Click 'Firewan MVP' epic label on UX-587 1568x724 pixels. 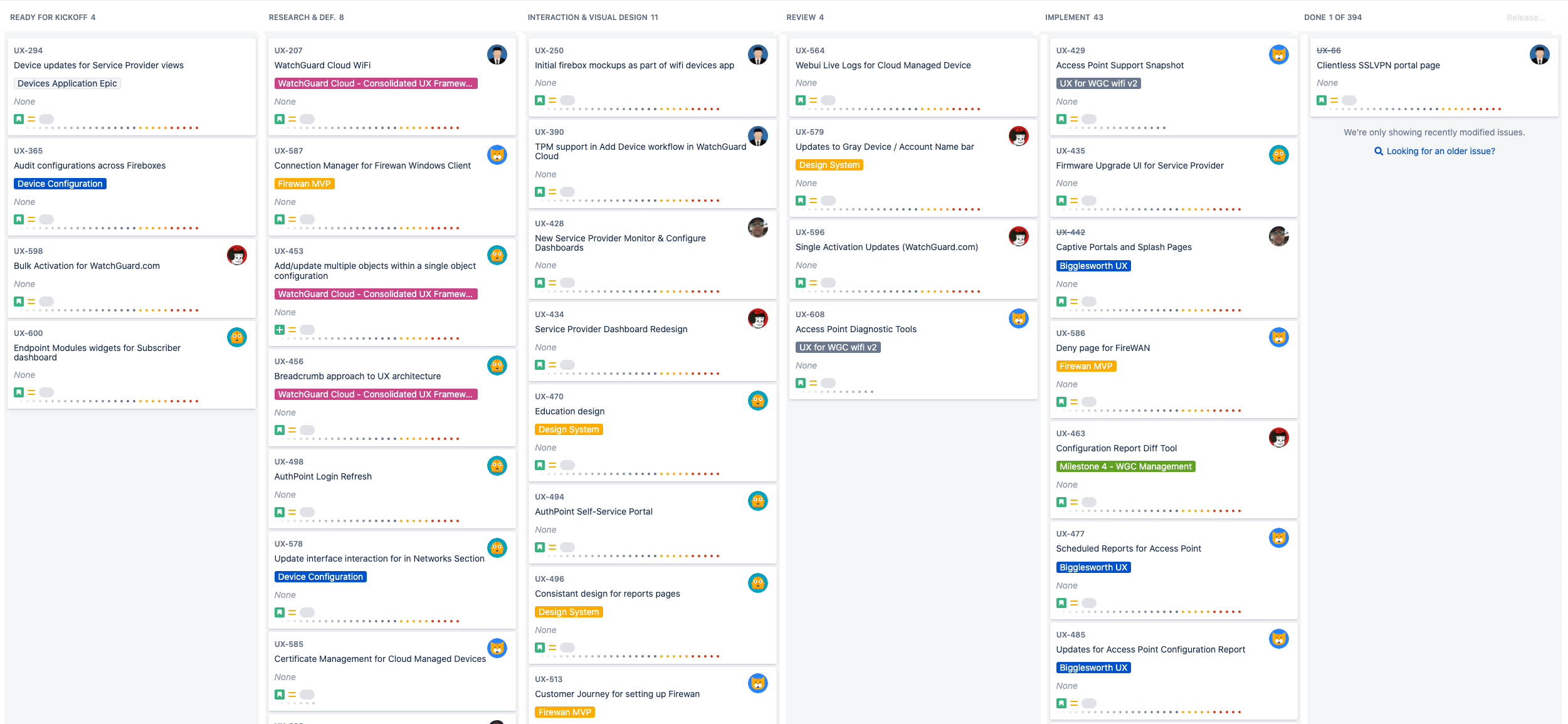pyautogui.click(x=304, y=184)
